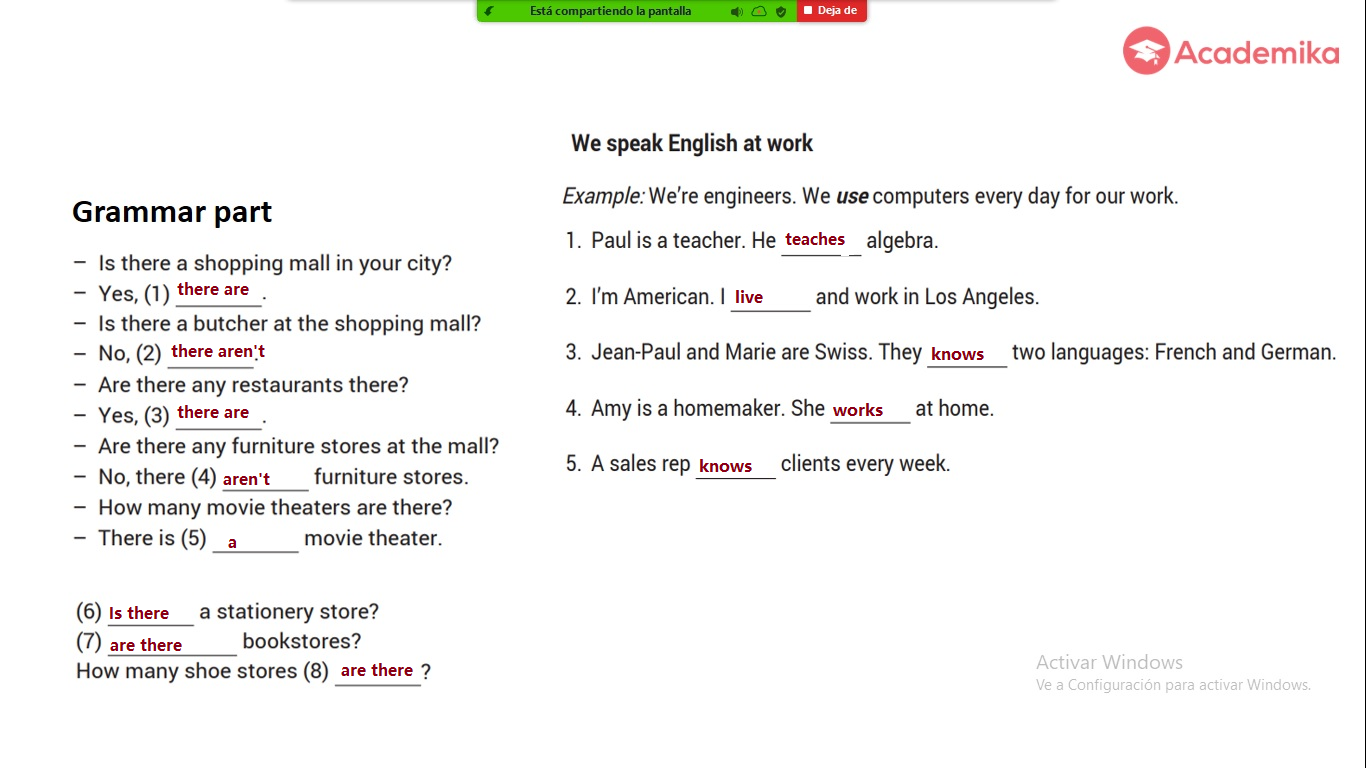This screenshot has height=768, width=1366.
Task: Click the answer 'teaches' in sentence 1
Action: (x=815, y=239)
